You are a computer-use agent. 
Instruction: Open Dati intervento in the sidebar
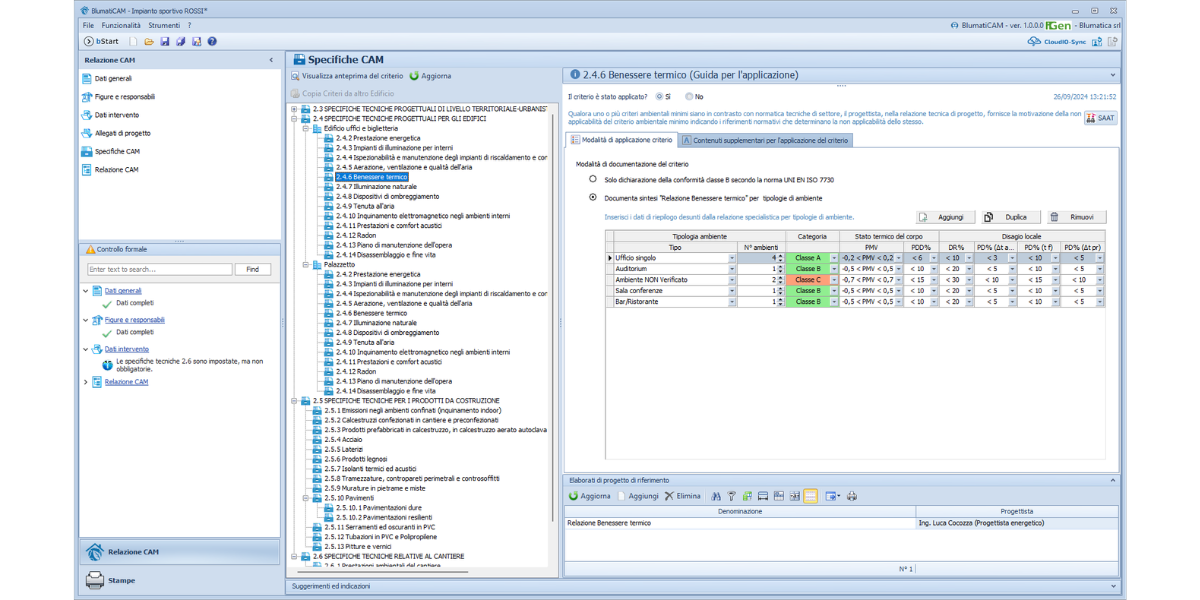tap(109, 115)
